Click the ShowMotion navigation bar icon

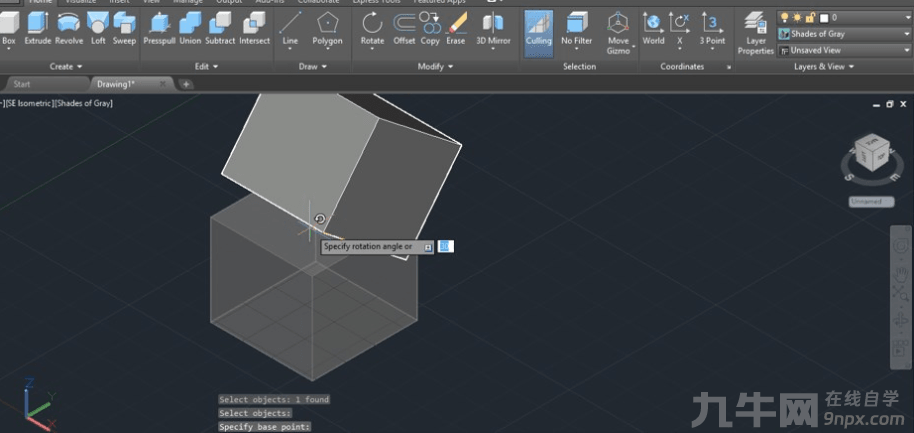902,349
